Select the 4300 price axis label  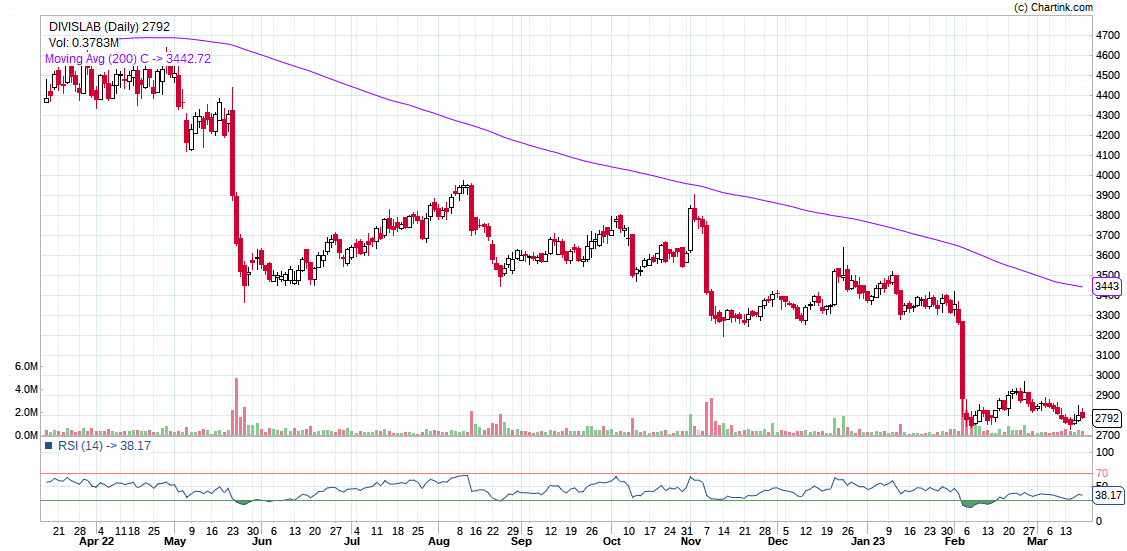pos(1107,115)
